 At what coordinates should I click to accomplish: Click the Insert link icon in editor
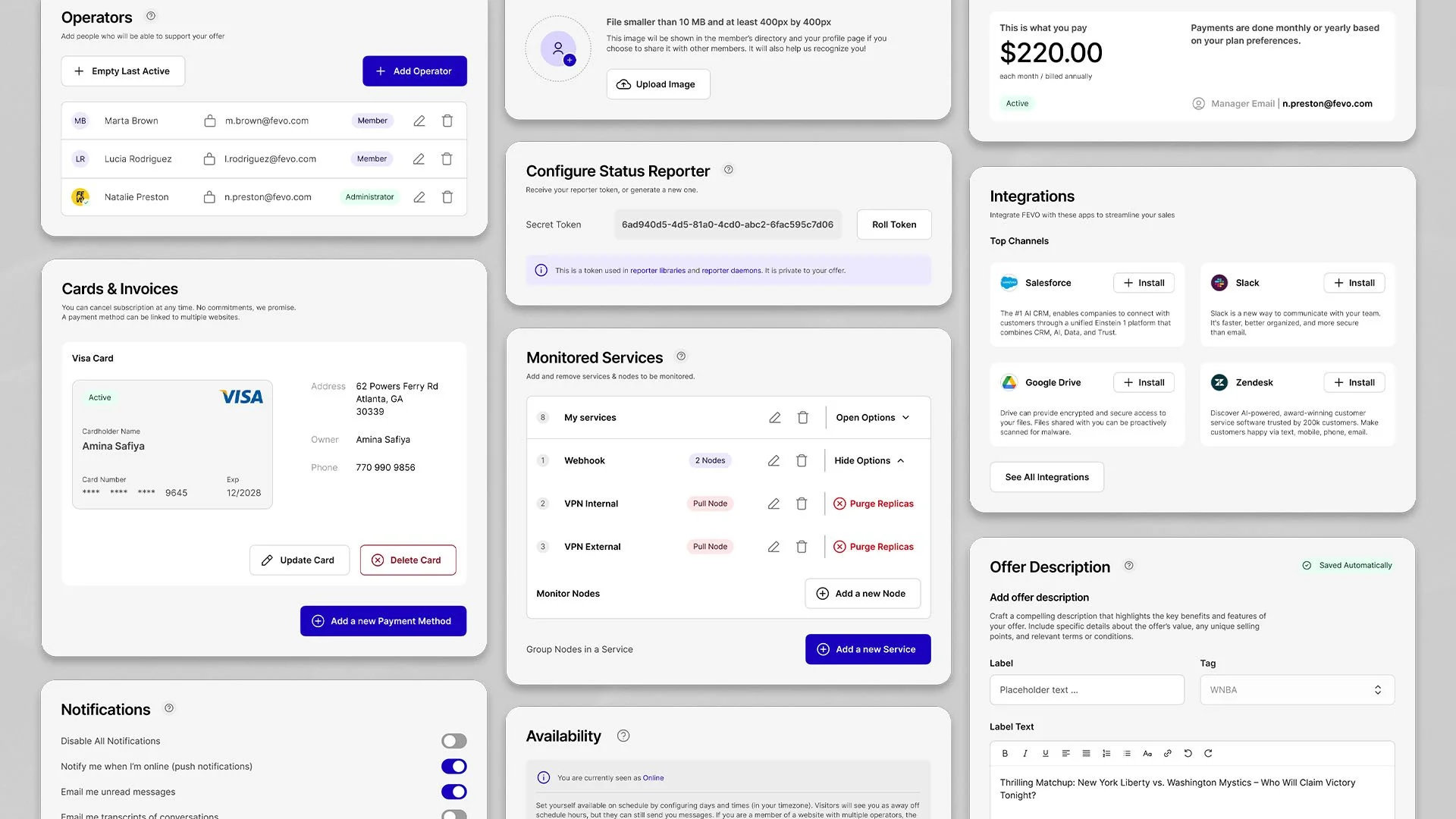1168,754
